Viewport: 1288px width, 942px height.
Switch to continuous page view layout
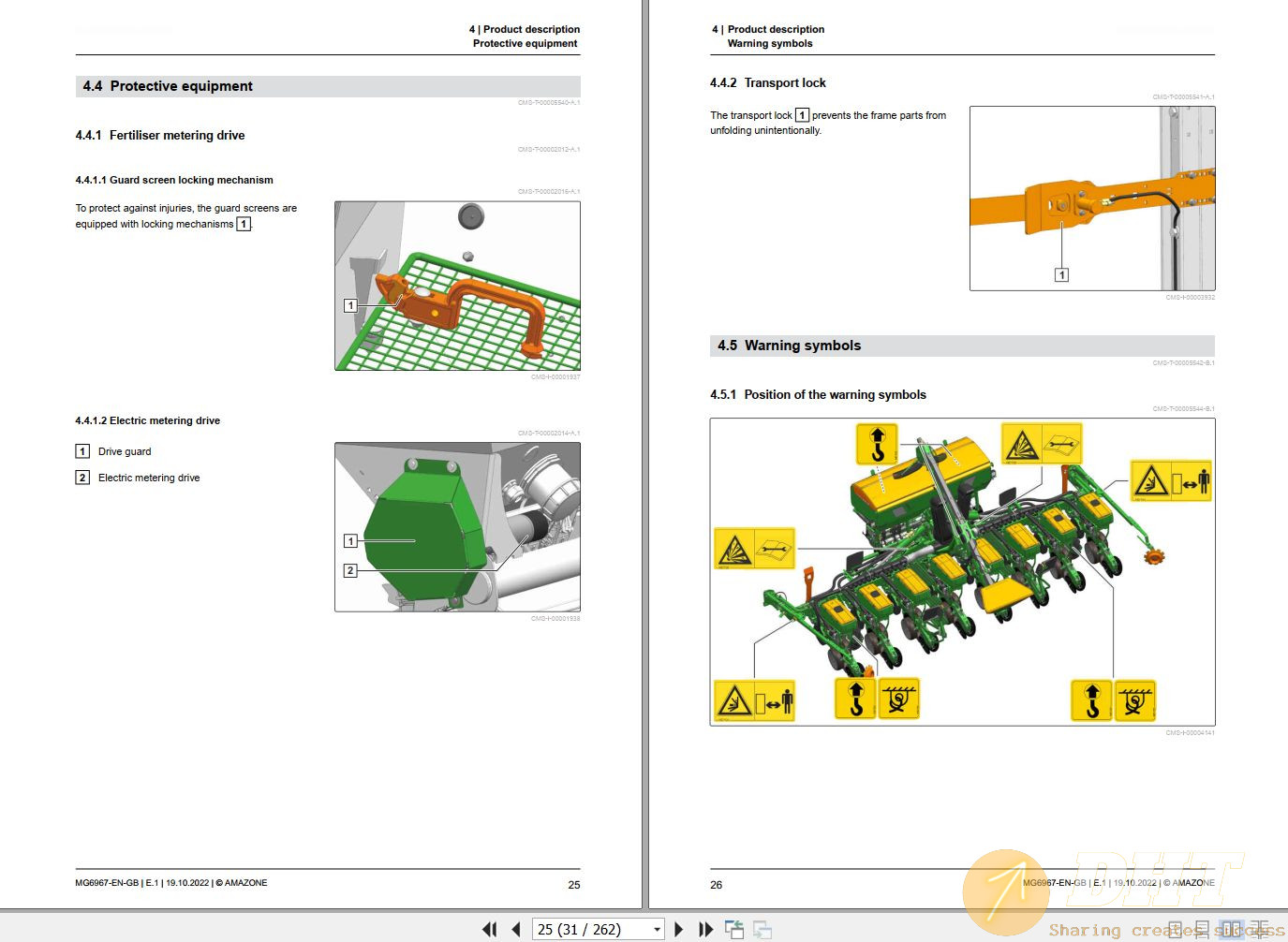click(1202, 929)
